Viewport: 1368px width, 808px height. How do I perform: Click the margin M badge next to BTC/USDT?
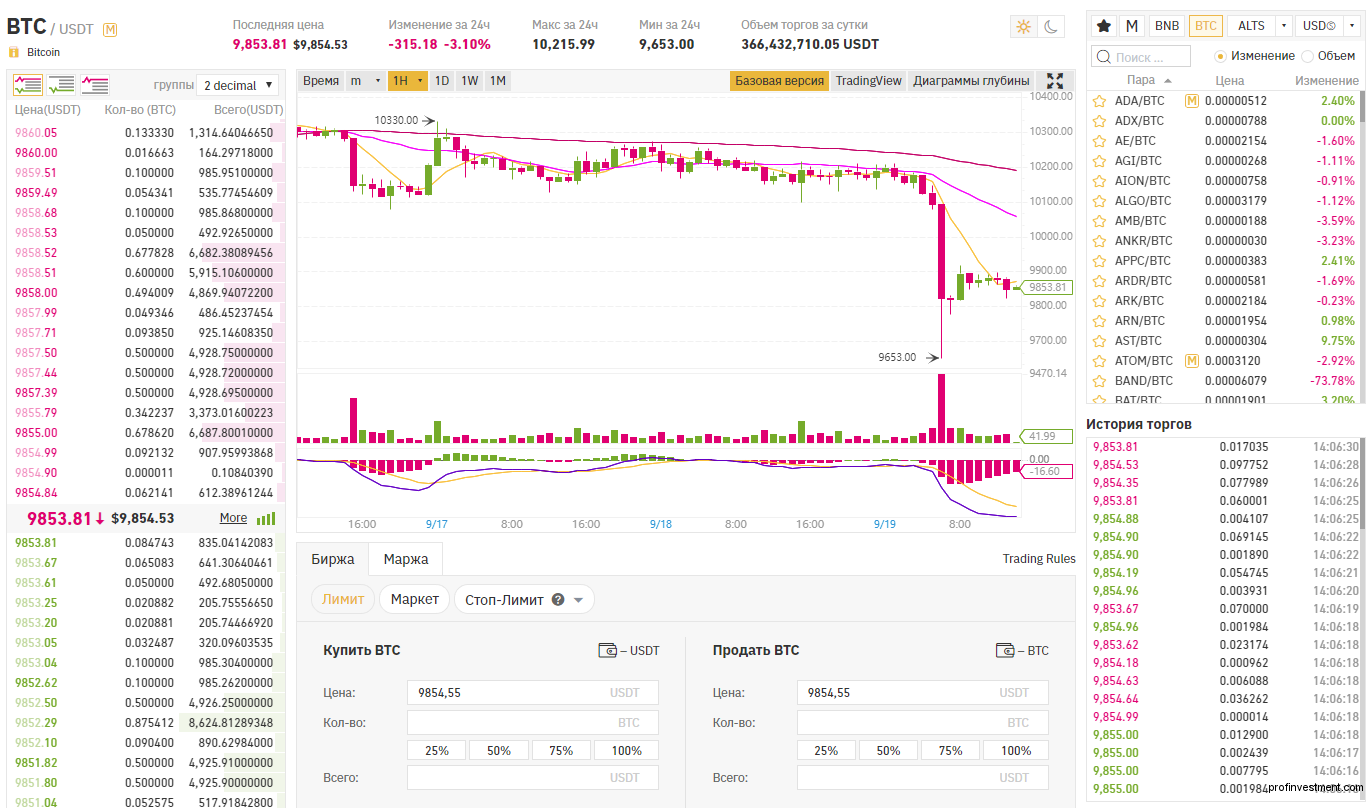110,30
